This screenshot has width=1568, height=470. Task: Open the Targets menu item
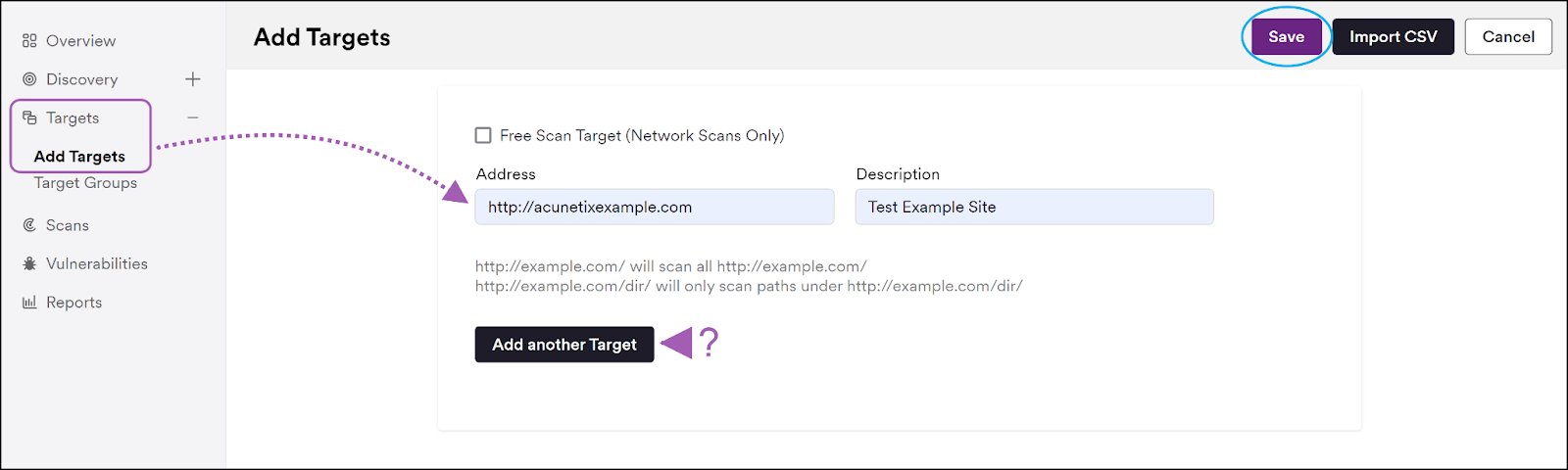tap(73, 117)
